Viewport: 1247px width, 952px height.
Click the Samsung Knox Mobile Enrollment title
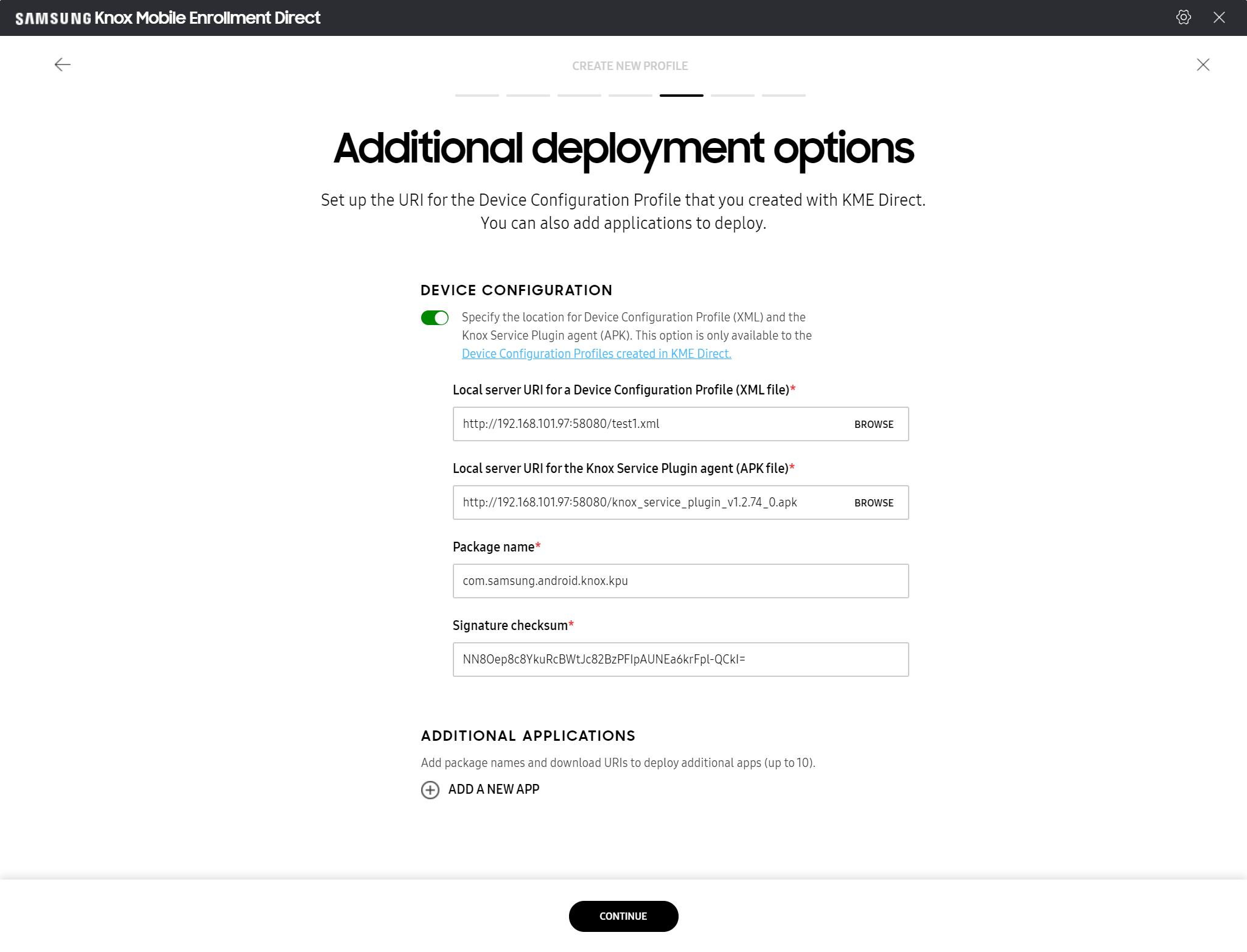168,18
